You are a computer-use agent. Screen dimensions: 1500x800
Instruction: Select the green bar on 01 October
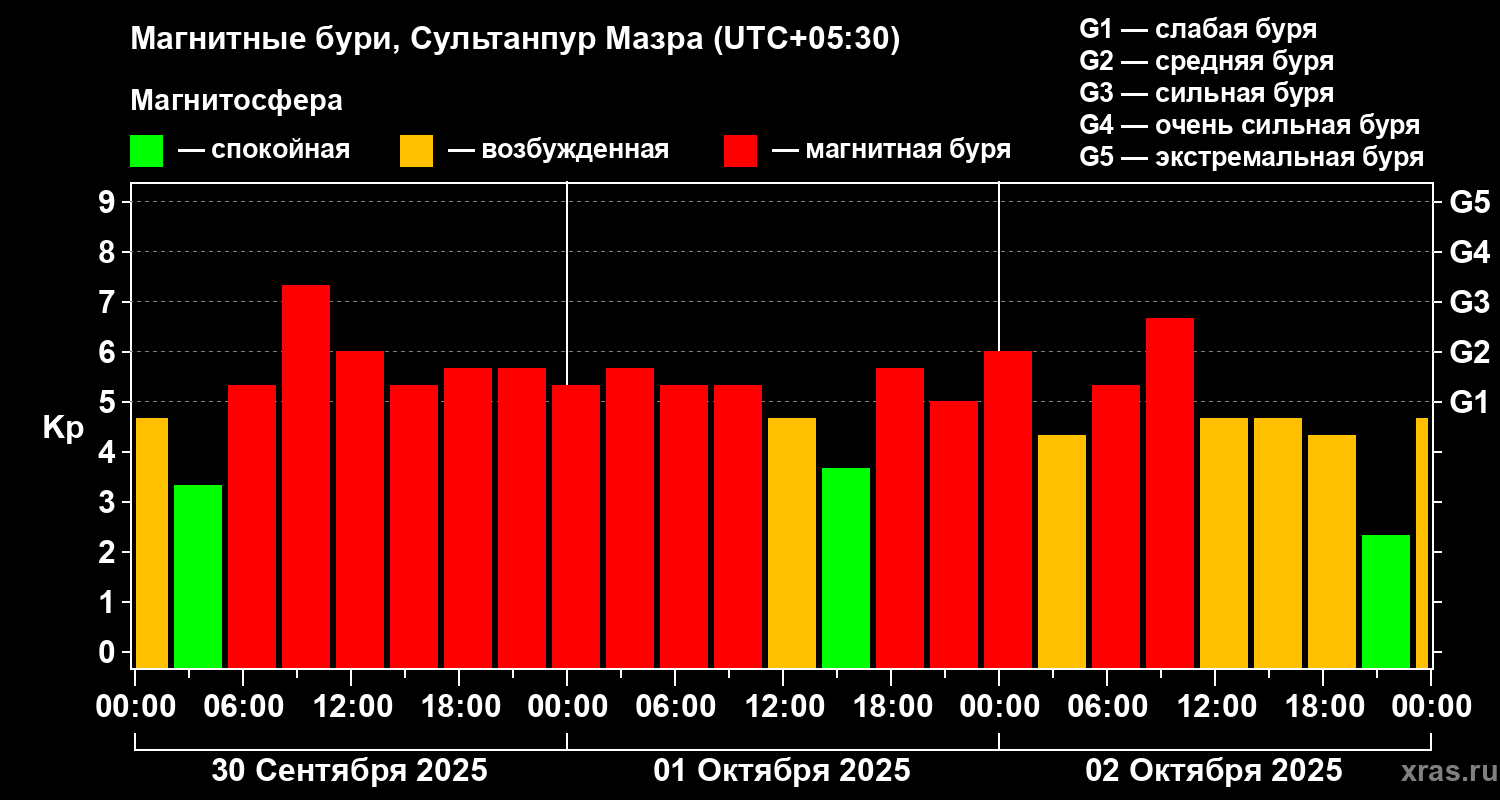point(846,568)
